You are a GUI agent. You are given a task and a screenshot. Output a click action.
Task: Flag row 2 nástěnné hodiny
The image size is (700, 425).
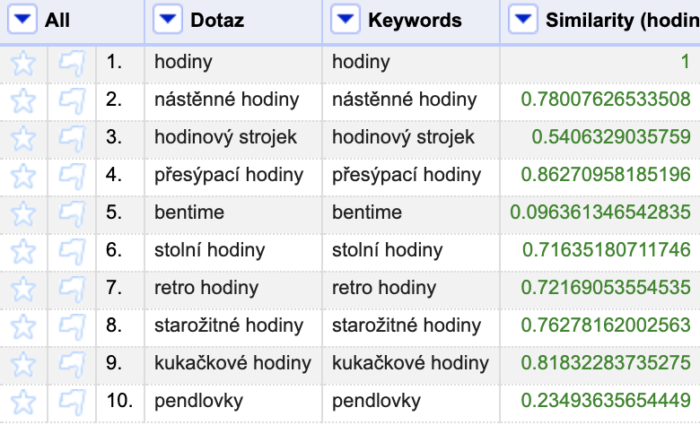[72, 100]
